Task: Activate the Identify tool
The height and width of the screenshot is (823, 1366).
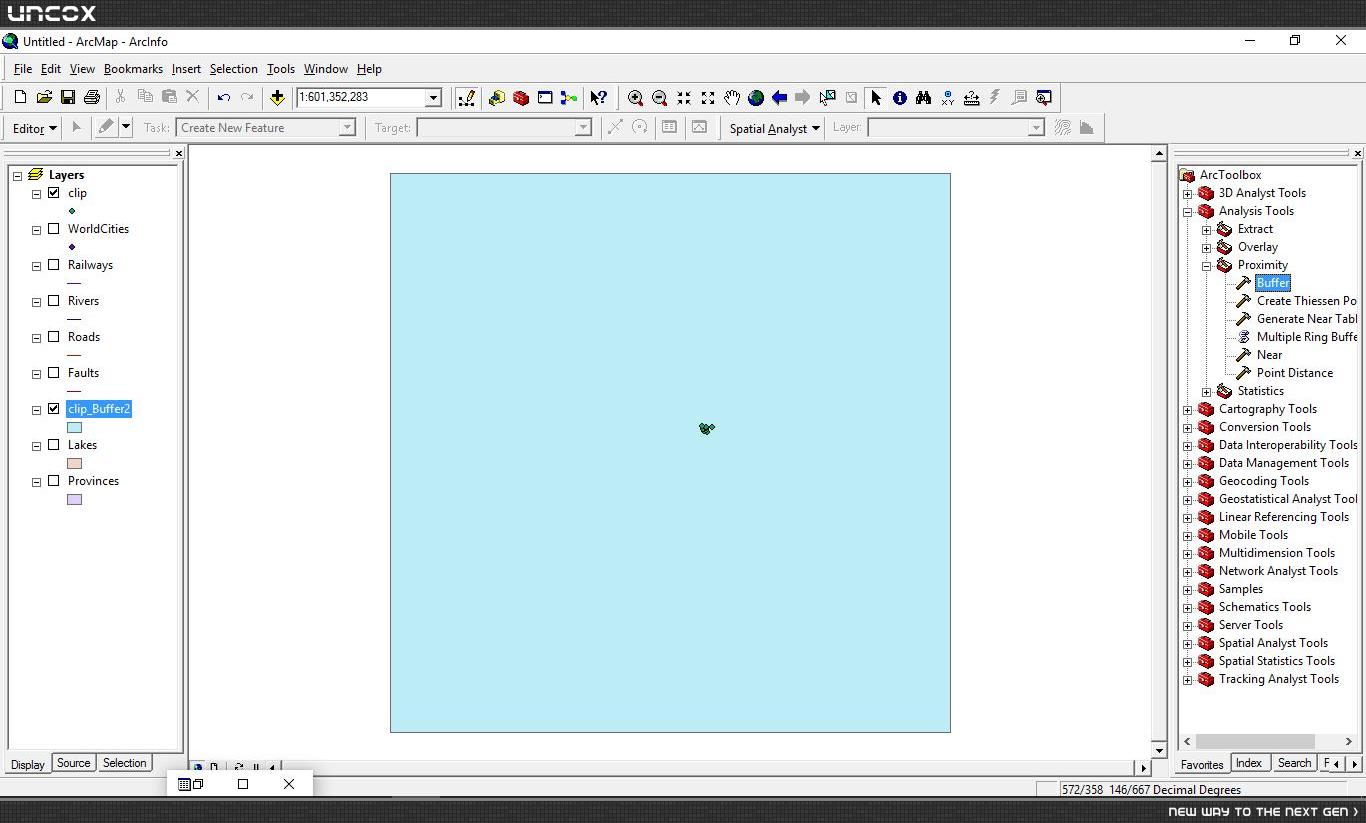Action: tap(900, 97)
